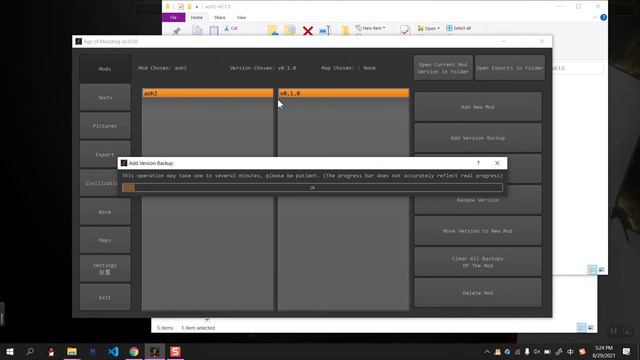The height and width of the screenshot is (360, 640).
Task: Click the volume icon in system tray
Action: (537, 352)
